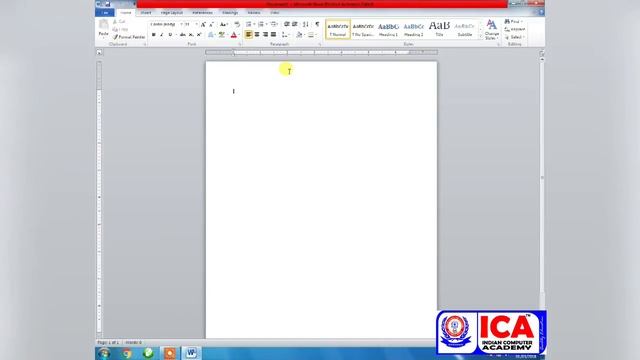Decrease paragraph indent
The height and width of the screenshot is (360, 640).
287,24
